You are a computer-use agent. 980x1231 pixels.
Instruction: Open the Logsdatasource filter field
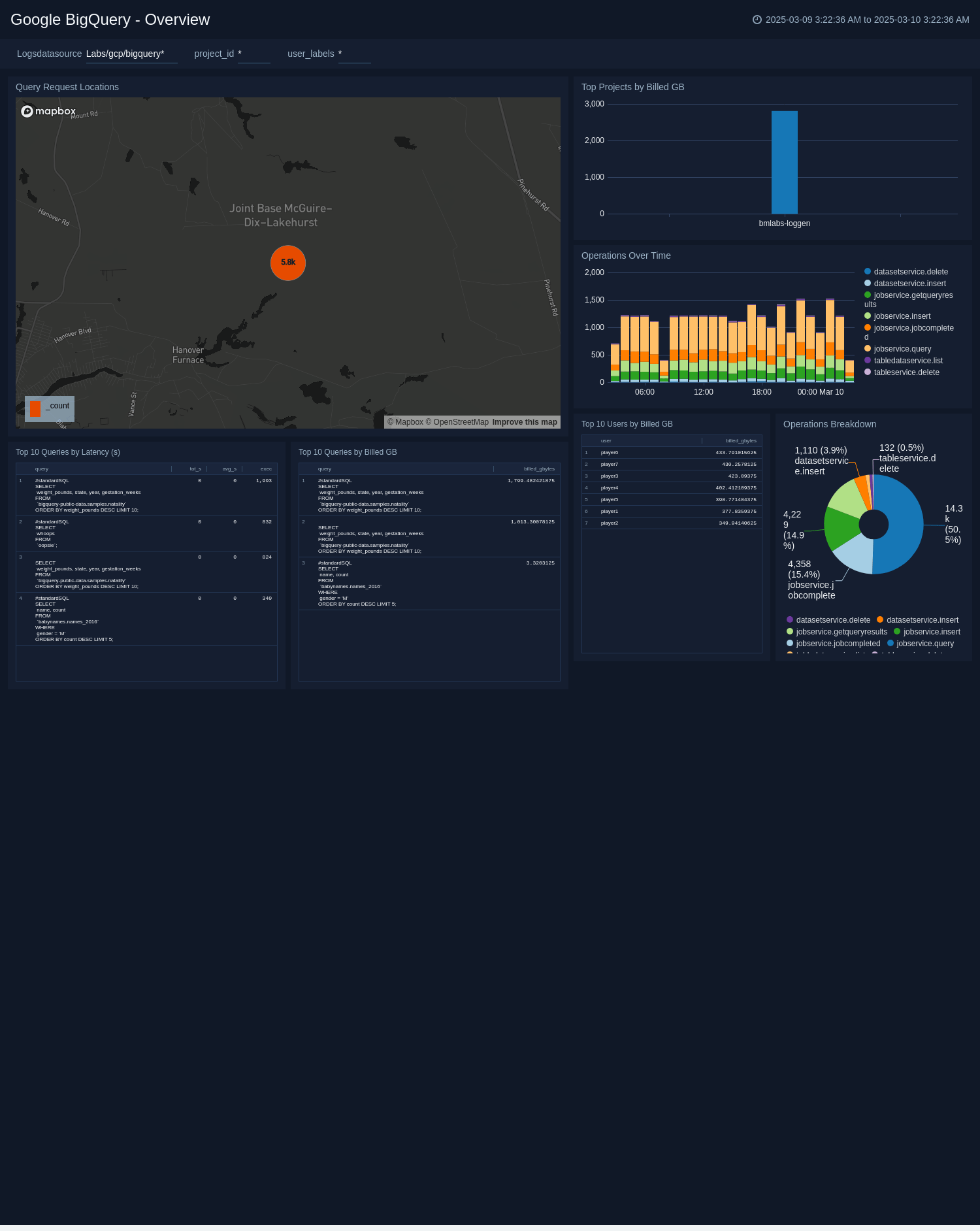[x=131, y=54]
